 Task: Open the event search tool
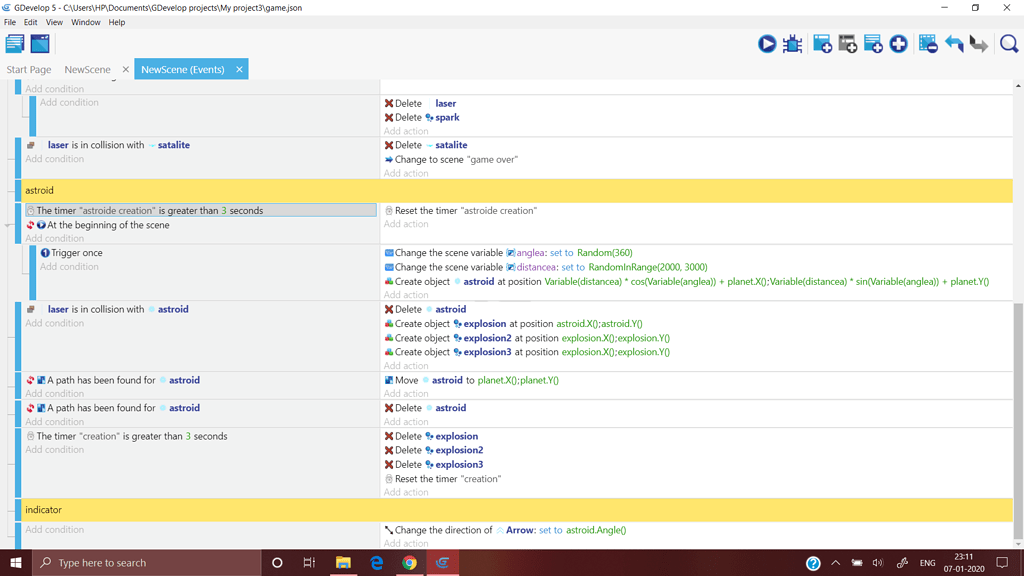coord(1008,44)
